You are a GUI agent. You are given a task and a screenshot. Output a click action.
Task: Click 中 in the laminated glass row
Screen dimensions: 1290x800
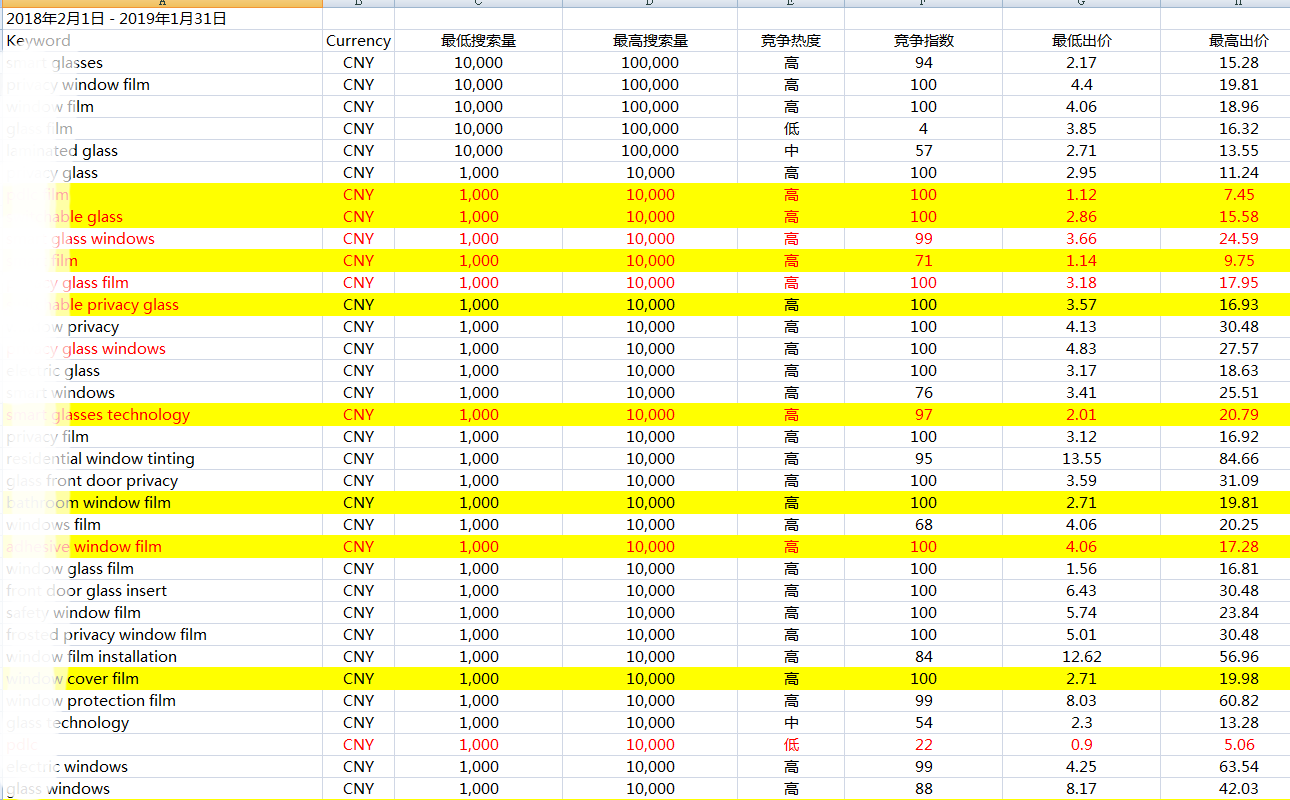click(x=791, y=151)
